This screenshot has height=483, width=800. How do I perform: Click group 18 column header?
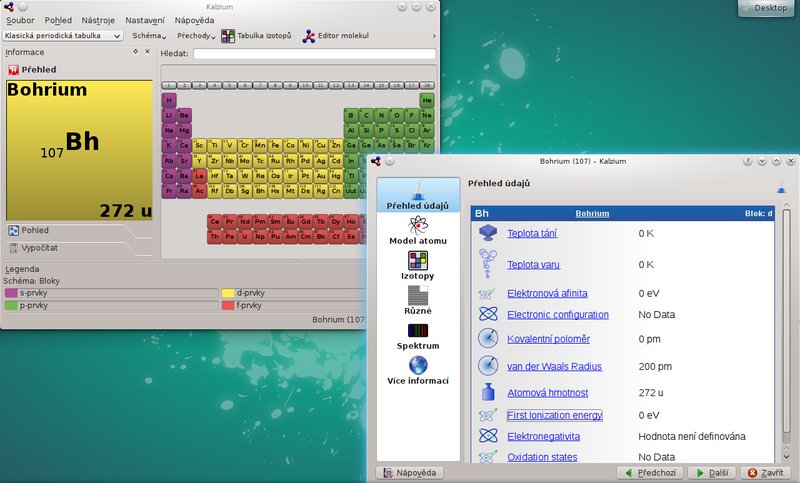[x=427, y=85]
